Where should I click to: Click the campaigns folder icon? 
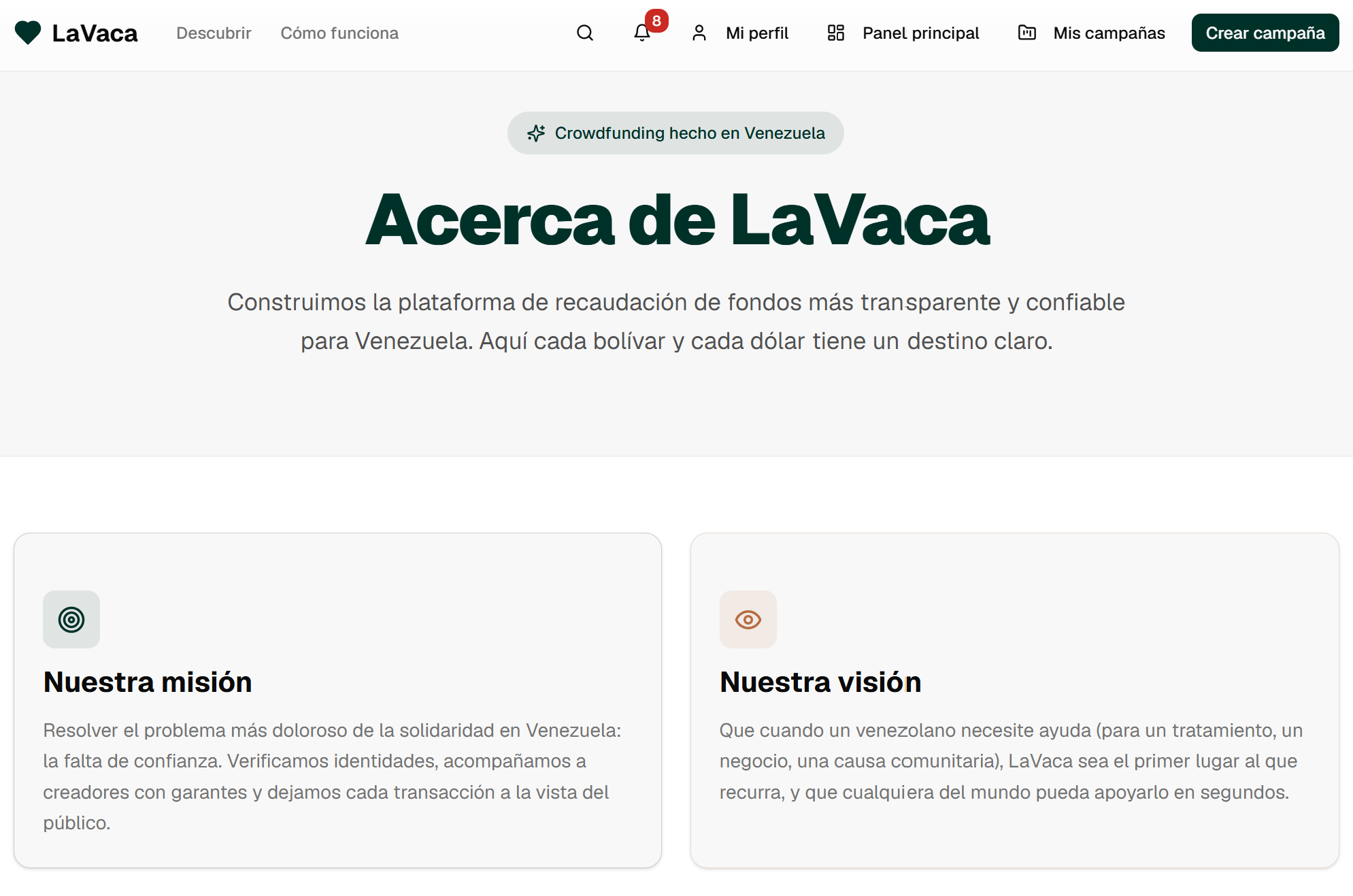(1027, 33)
